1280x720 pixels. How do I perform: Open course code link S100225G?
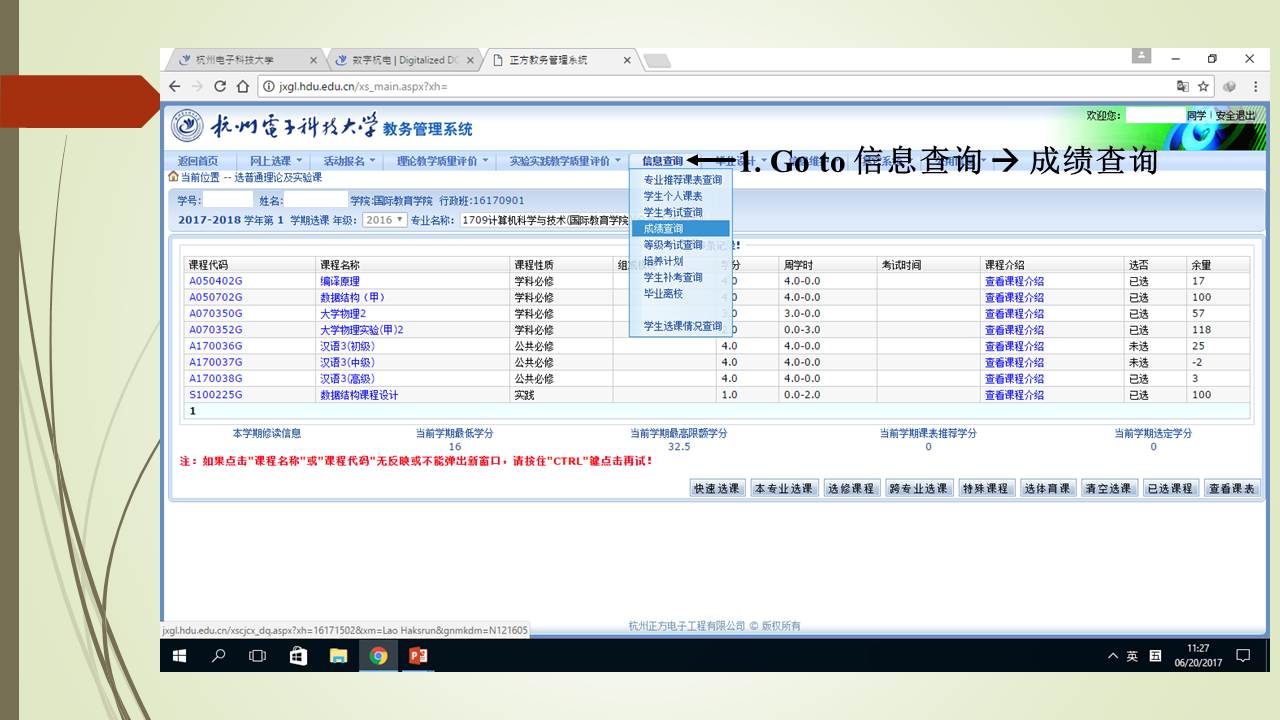(x=216, y=395)
